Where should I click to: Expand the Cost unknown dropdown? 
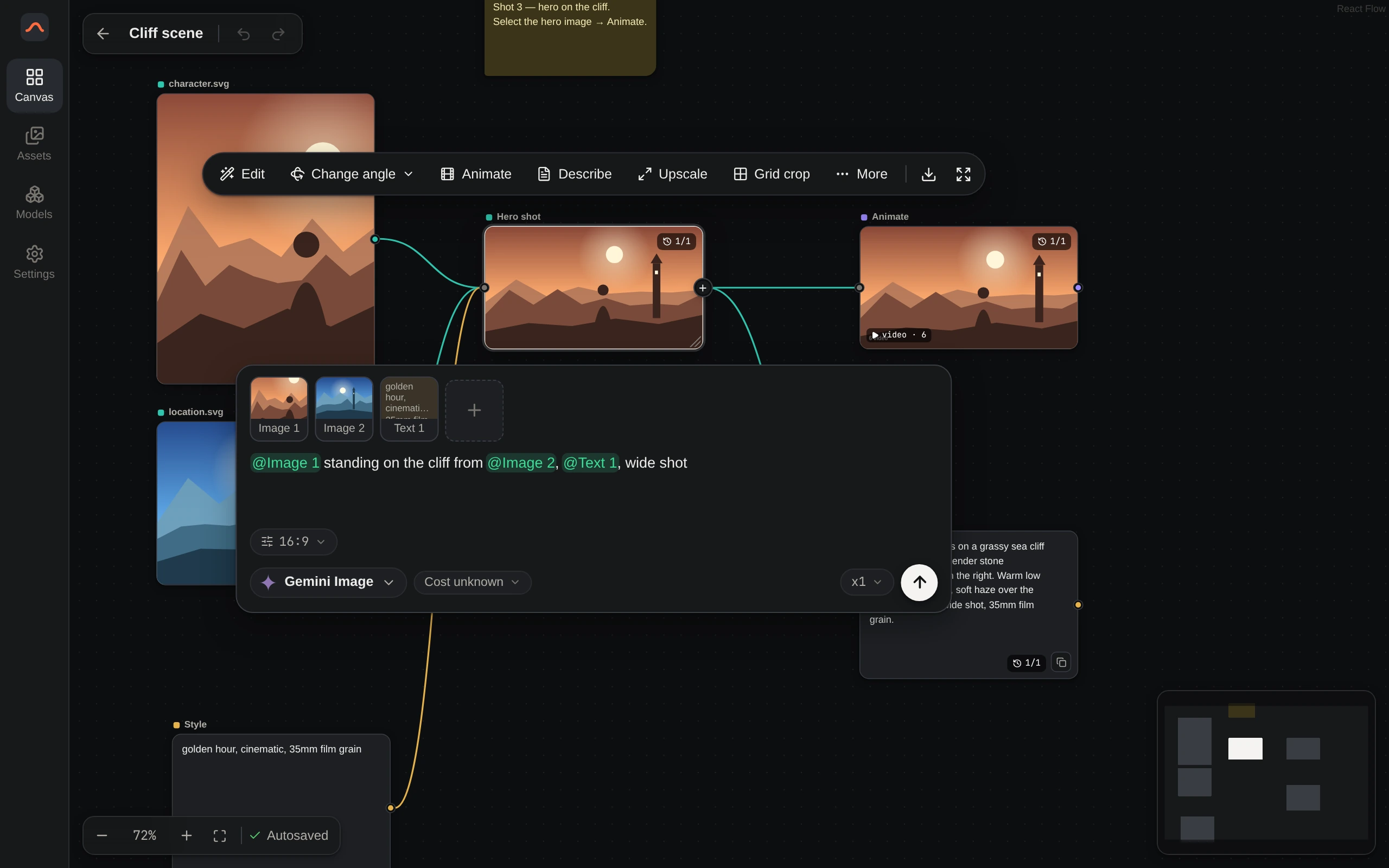pos(473,582)
